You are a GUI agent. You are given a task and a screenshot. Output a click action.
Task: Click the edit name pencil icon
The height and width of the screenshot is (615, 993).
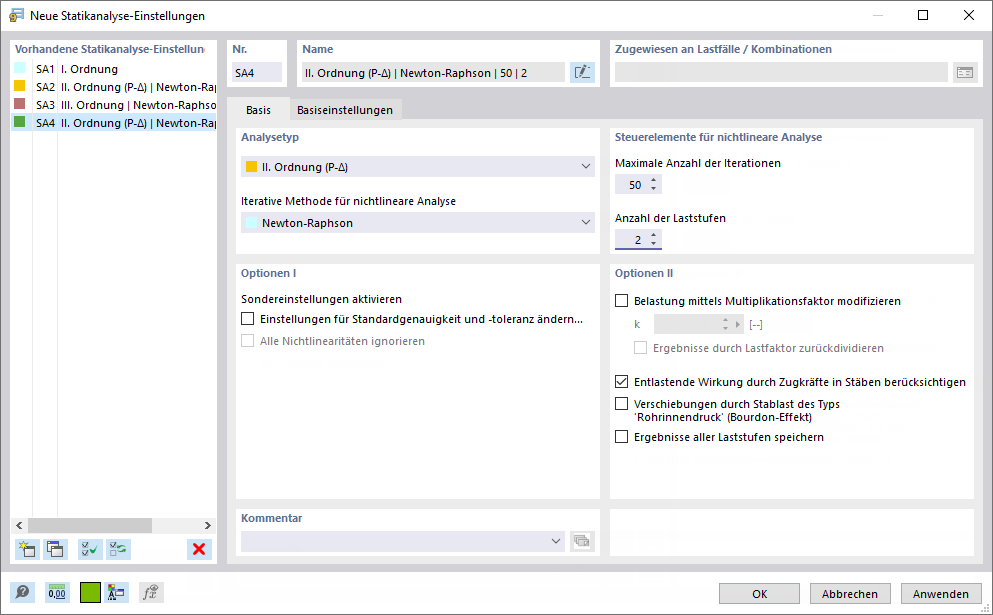pos(582,72)
